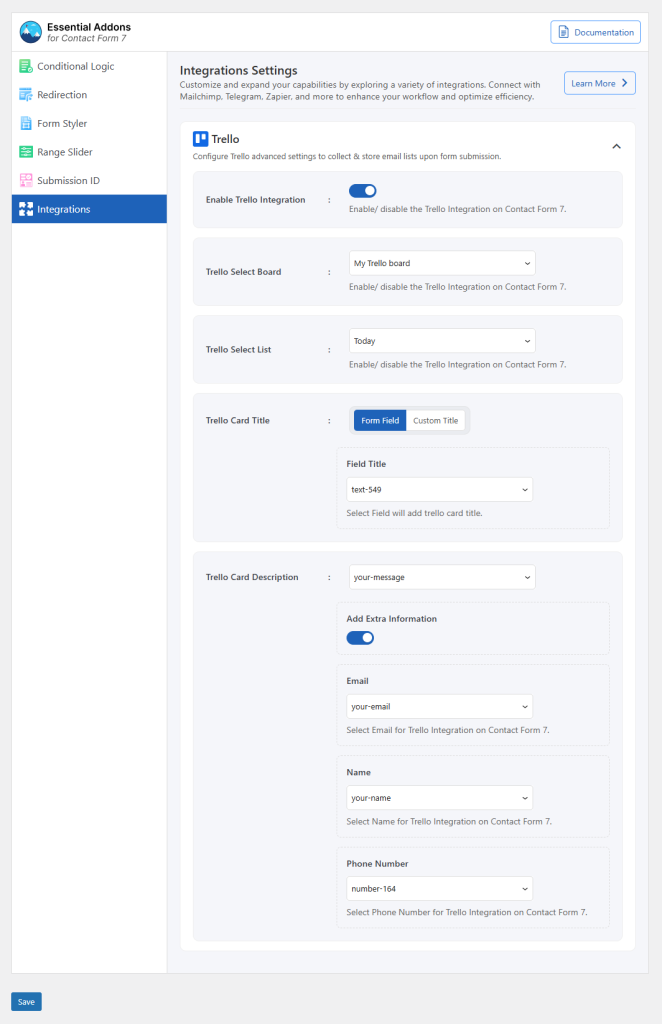Open Form Styler menu item
This screenshot has width=662, height=1024.
point(89,123)
